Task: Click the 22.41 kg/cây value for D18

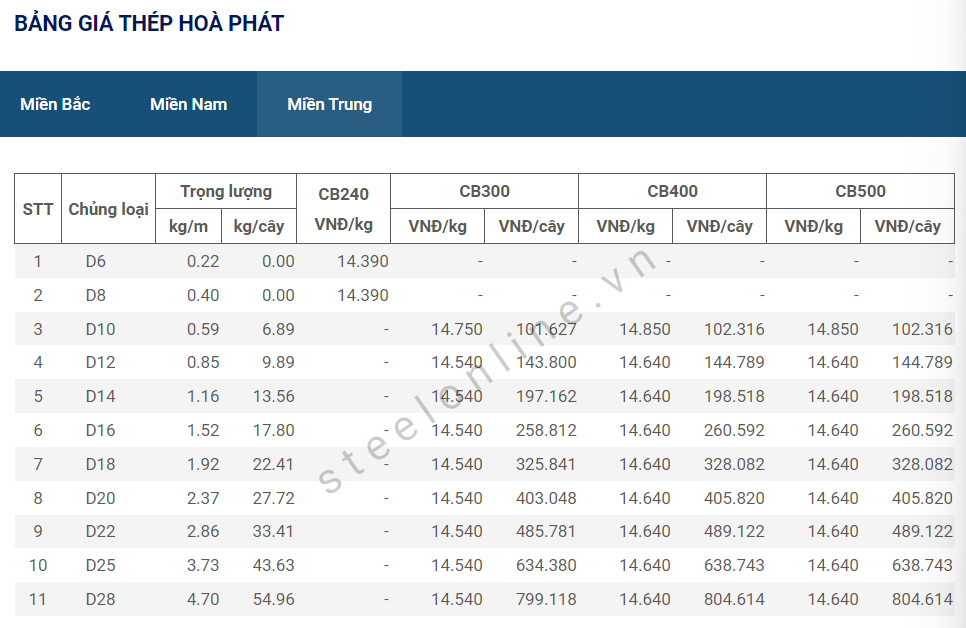Action: point(274,464)
